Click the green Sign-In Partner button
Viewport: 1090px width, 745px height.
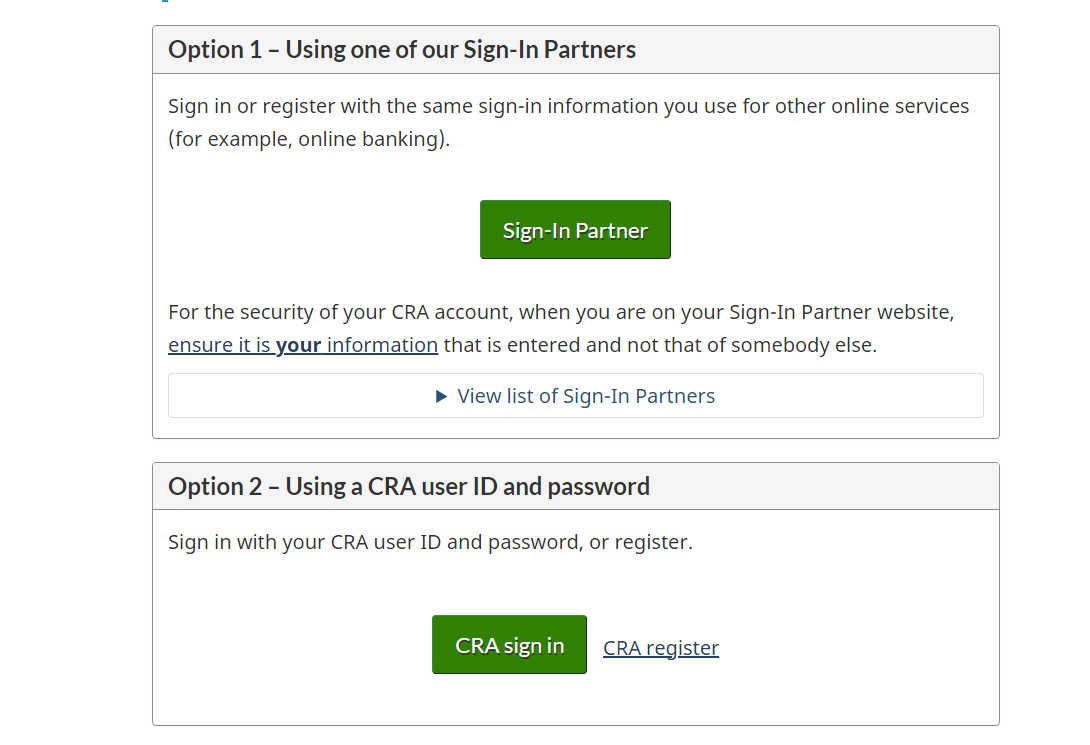pos(575,230)
